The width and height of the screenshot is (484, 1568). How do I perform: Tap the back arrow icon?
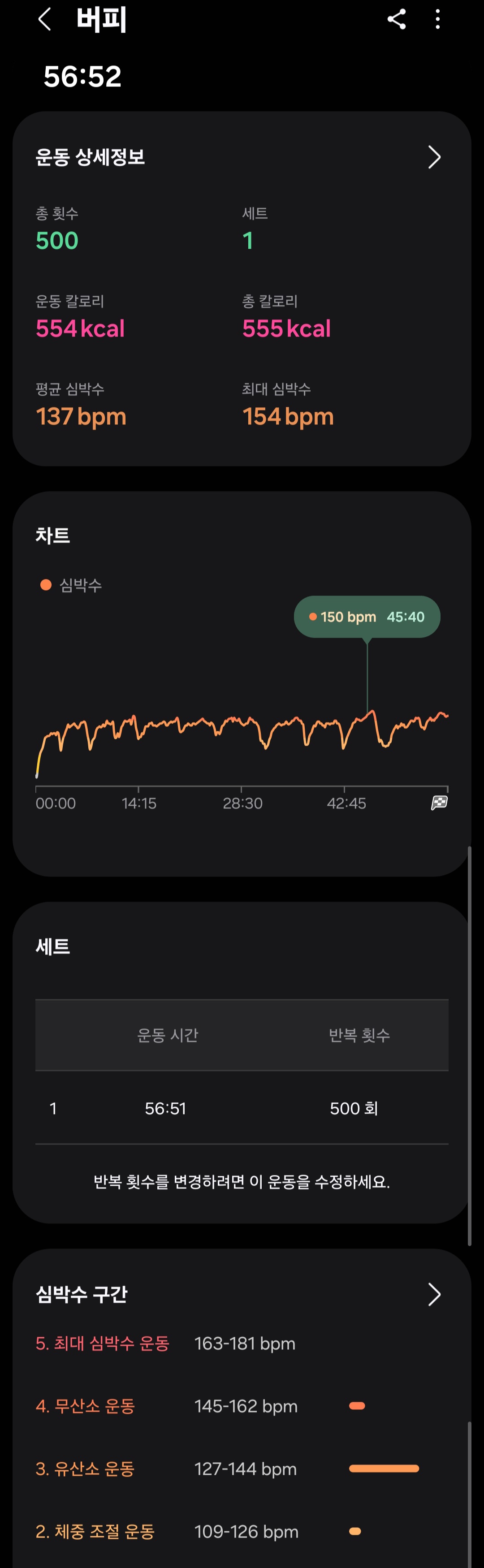tap(44, 19)
